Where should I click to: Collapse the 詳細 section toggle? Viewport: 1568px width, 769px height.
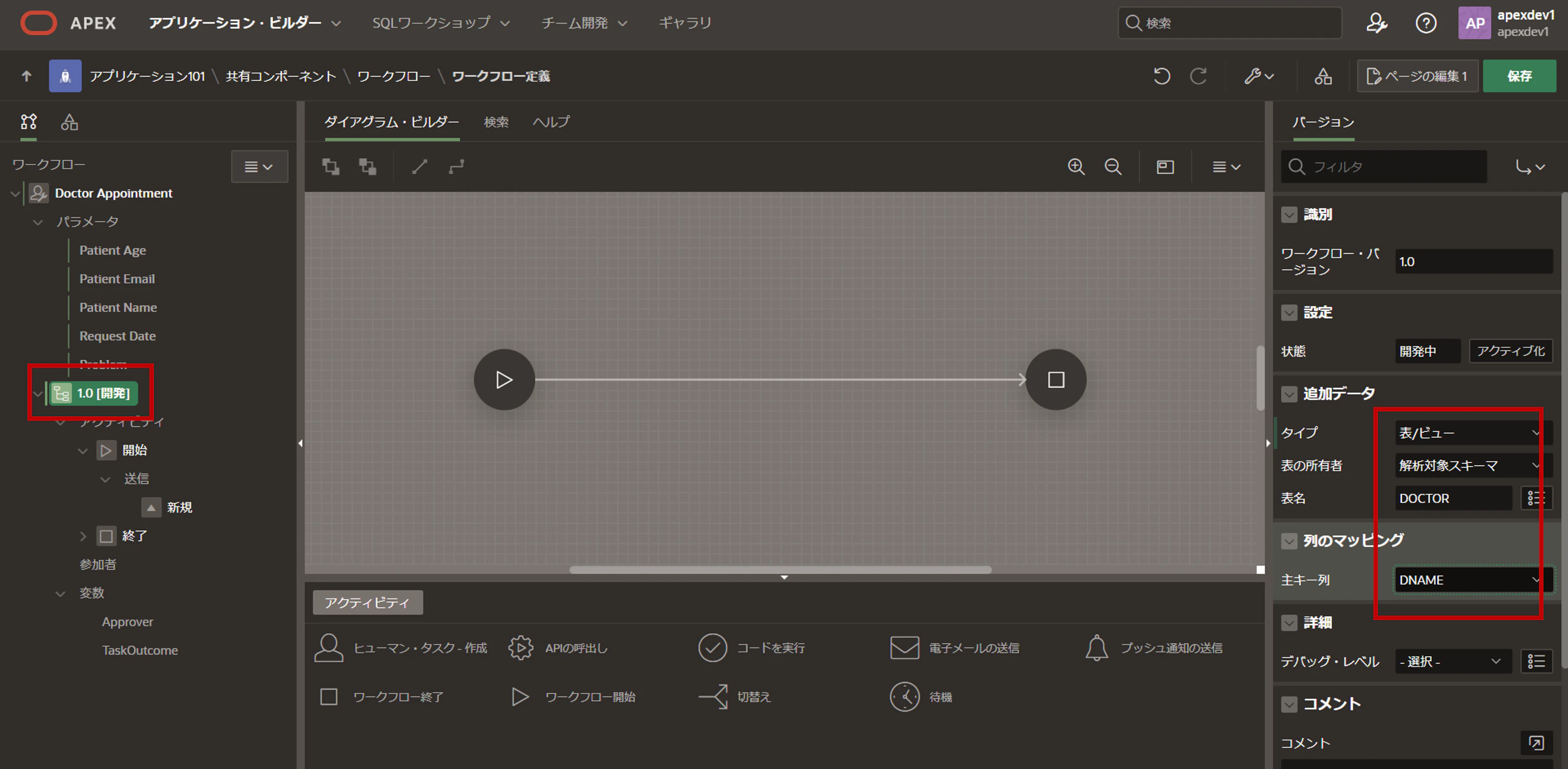pos(1289,623)
